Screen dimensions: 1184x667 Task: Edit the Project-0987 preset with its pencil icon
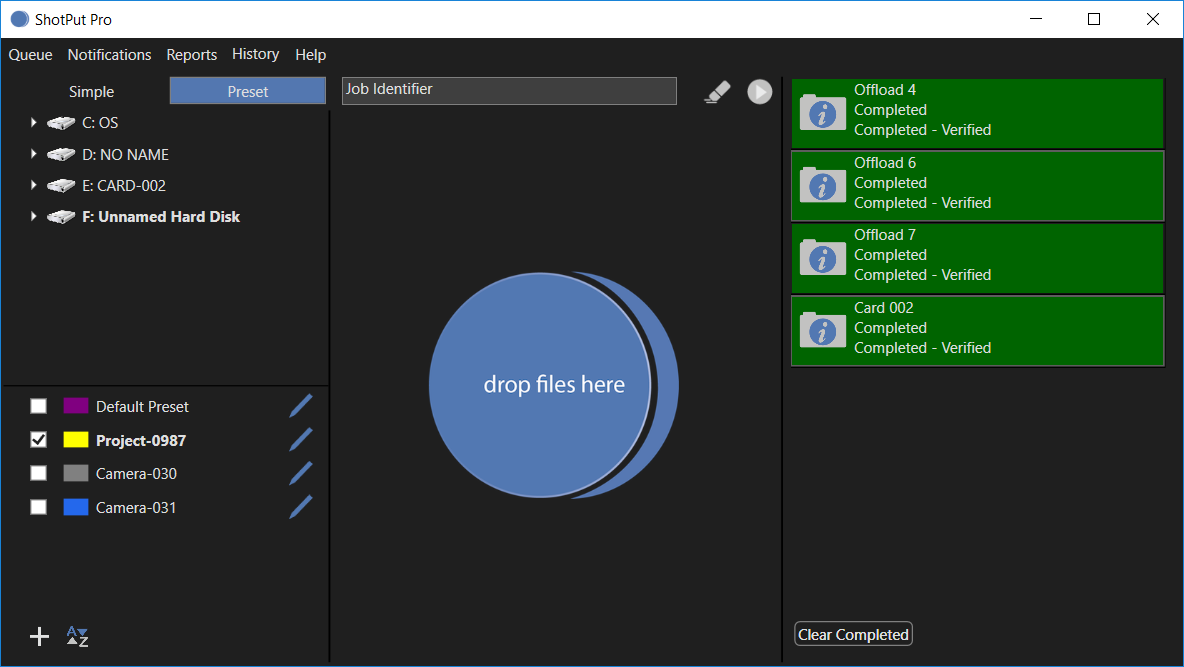click(300, 439)
